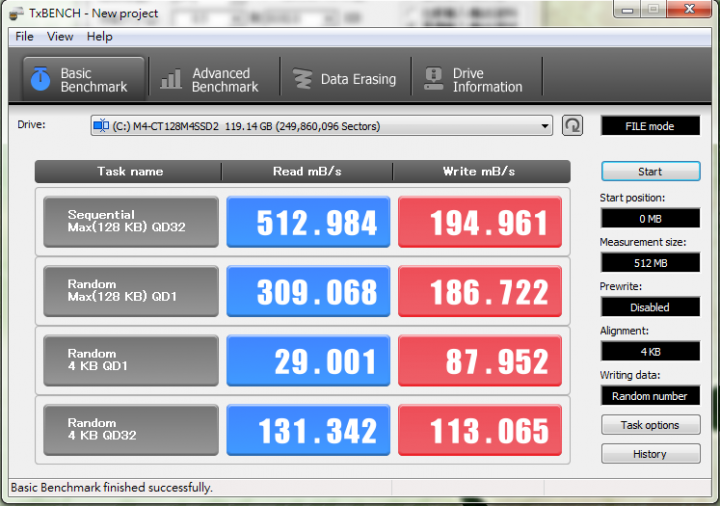The height and width of the screenshot is (506, 720).
Task: Expand the Drive selection dropdown arrow
Action: (x=545, y=126)
